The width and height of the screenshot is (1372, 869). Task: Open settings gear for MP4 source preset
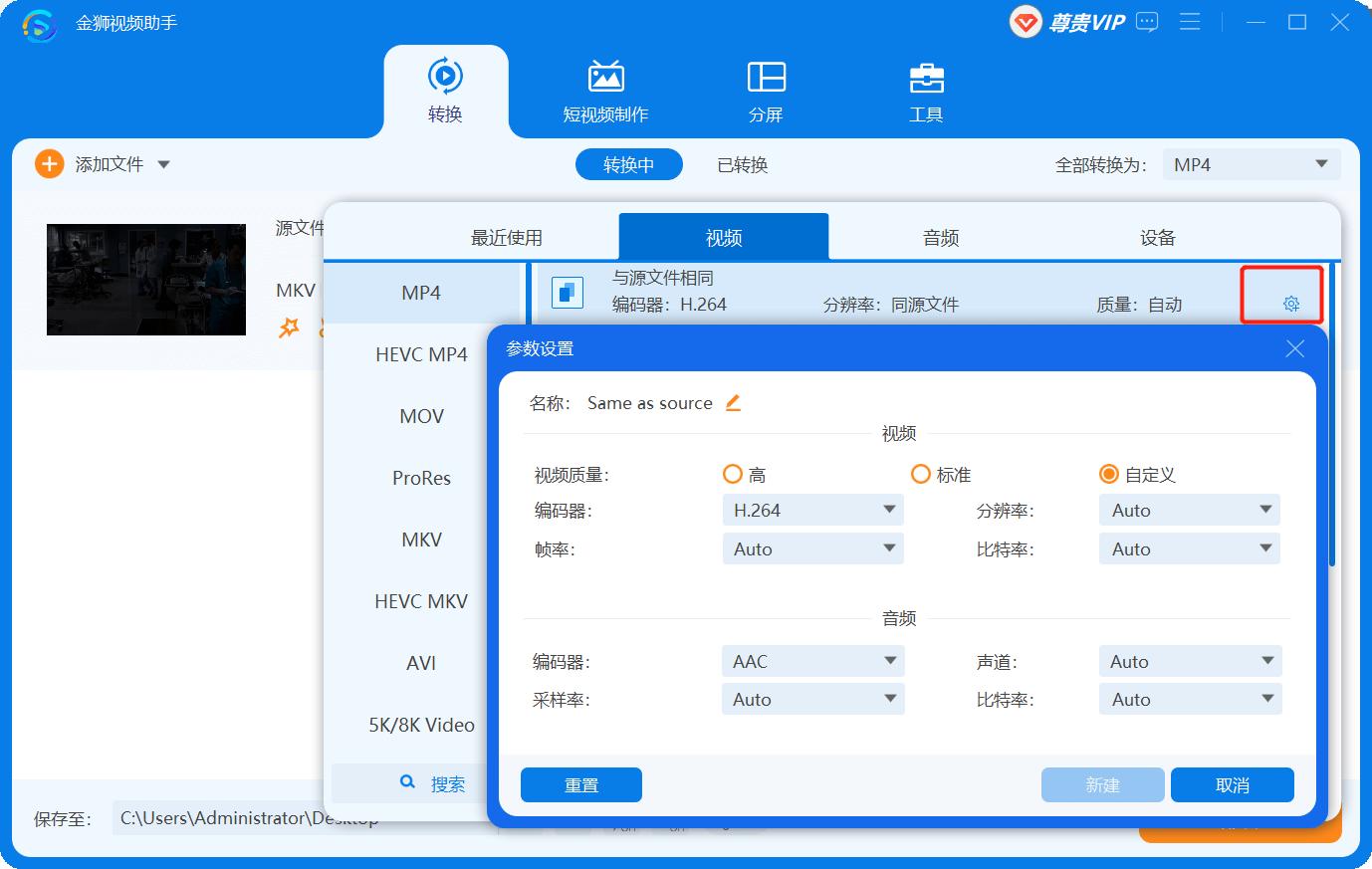tap(1290, 304)
